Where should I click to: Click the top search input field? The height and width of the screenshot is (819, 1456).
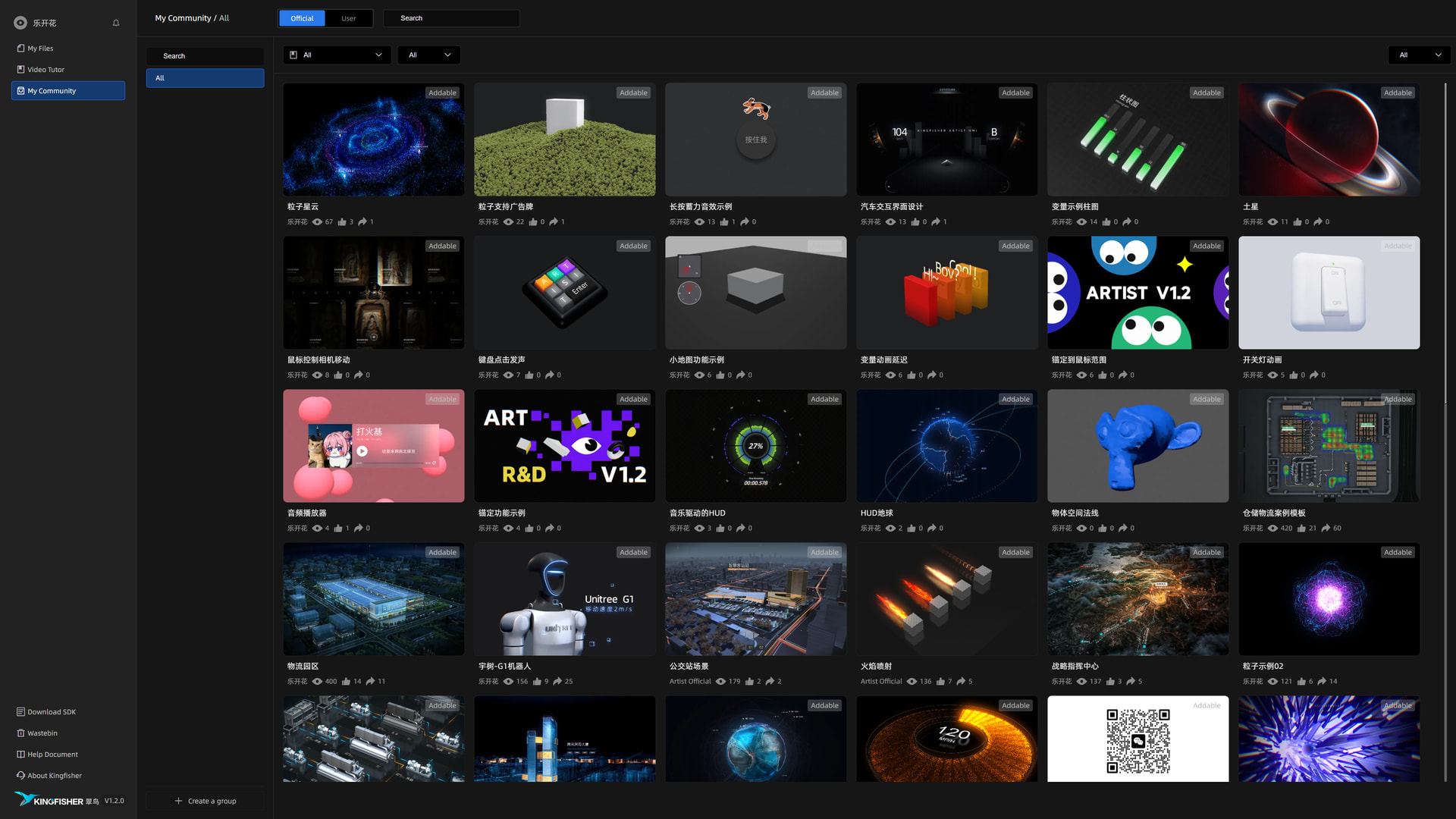pos(451,17)
